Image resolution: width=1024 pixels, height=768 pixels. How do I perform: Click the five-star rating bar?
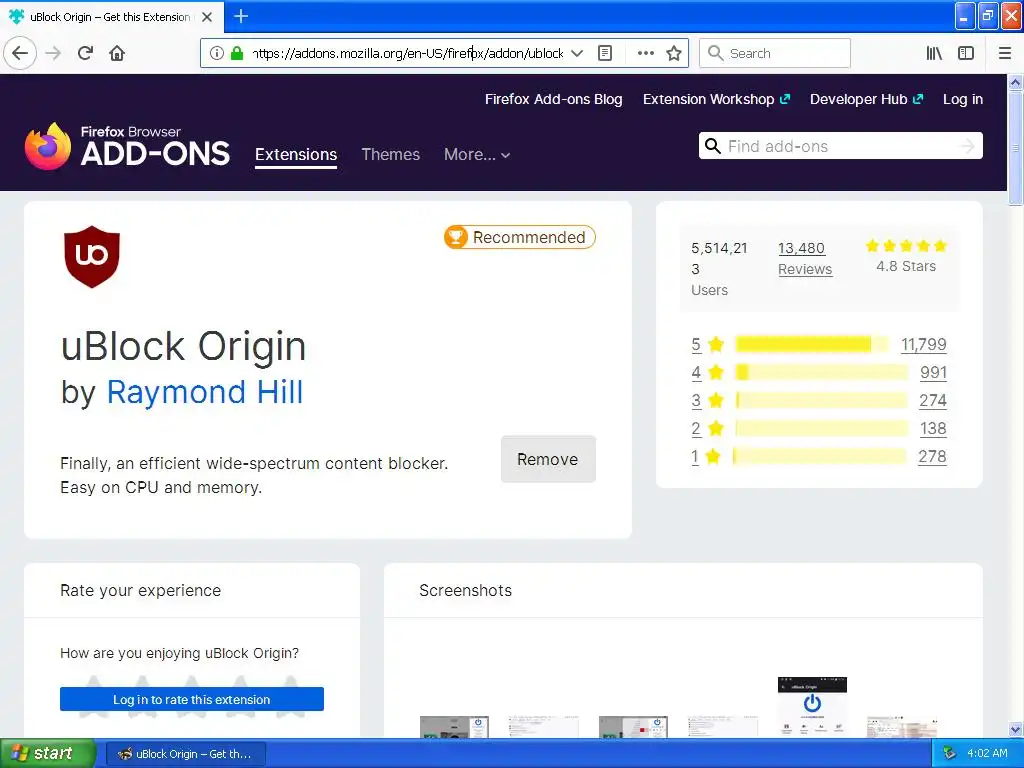pyautogui.click(x=812, y=344)
